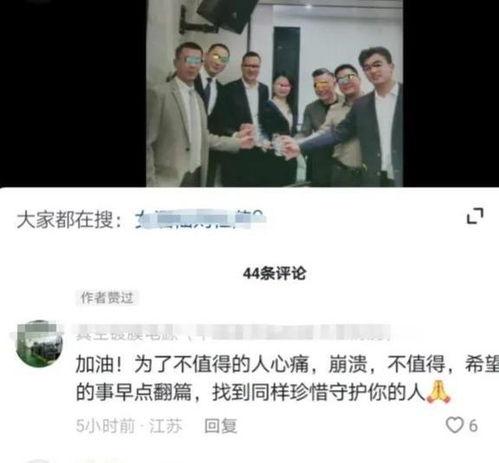
Task: Tap the wall-mounted speaker in video
Action: coord(227,15)
